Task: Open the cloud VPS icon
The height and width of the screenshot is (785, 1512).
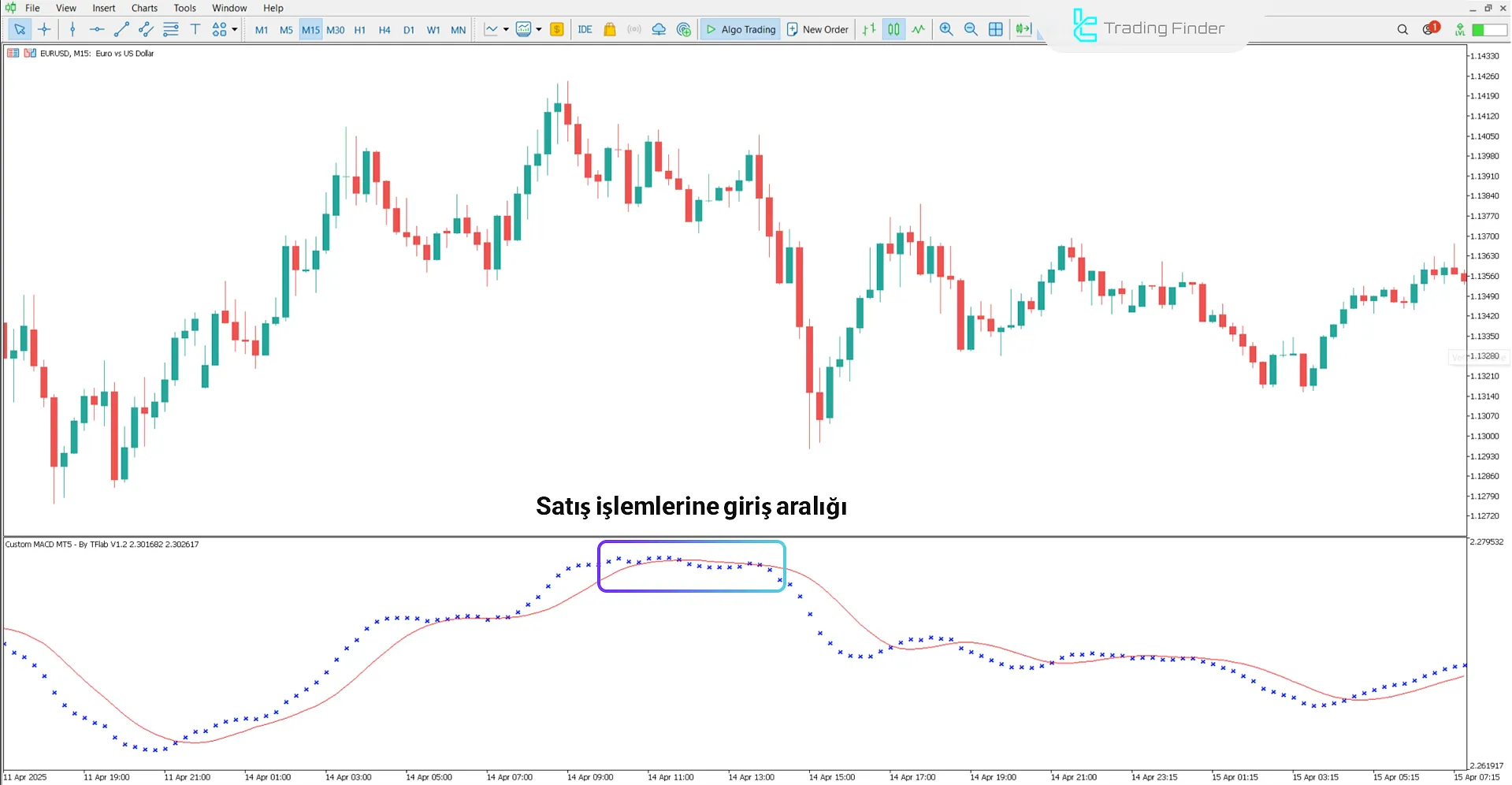Action: pyautogui.click(x=659, y=29)
